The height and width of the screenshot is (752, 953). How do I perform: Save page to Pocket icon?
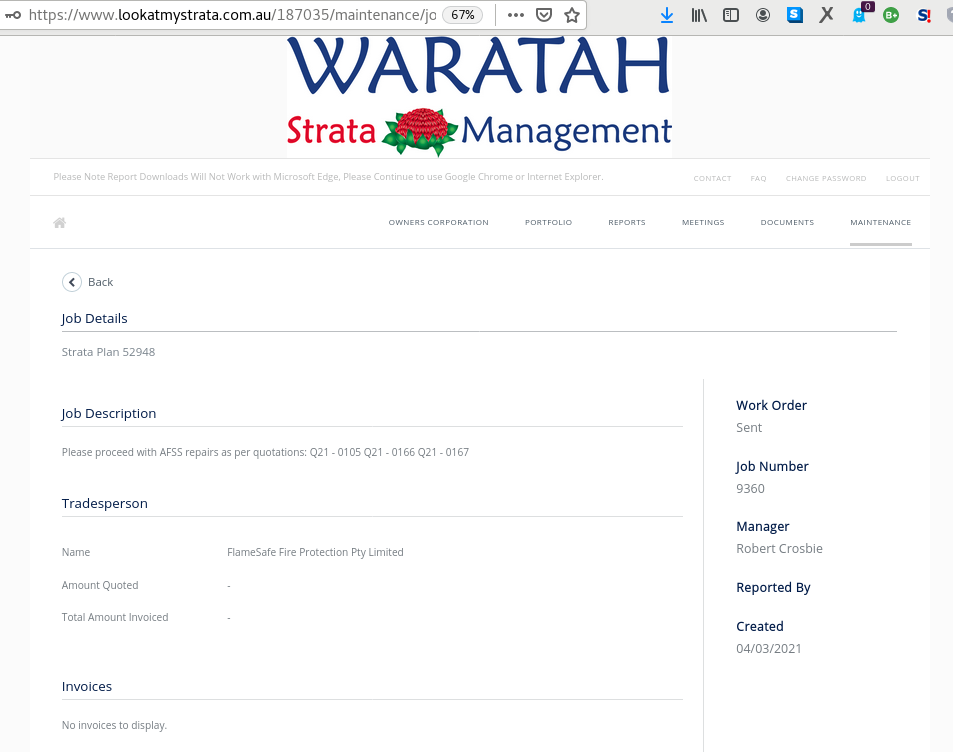(544, 15)
